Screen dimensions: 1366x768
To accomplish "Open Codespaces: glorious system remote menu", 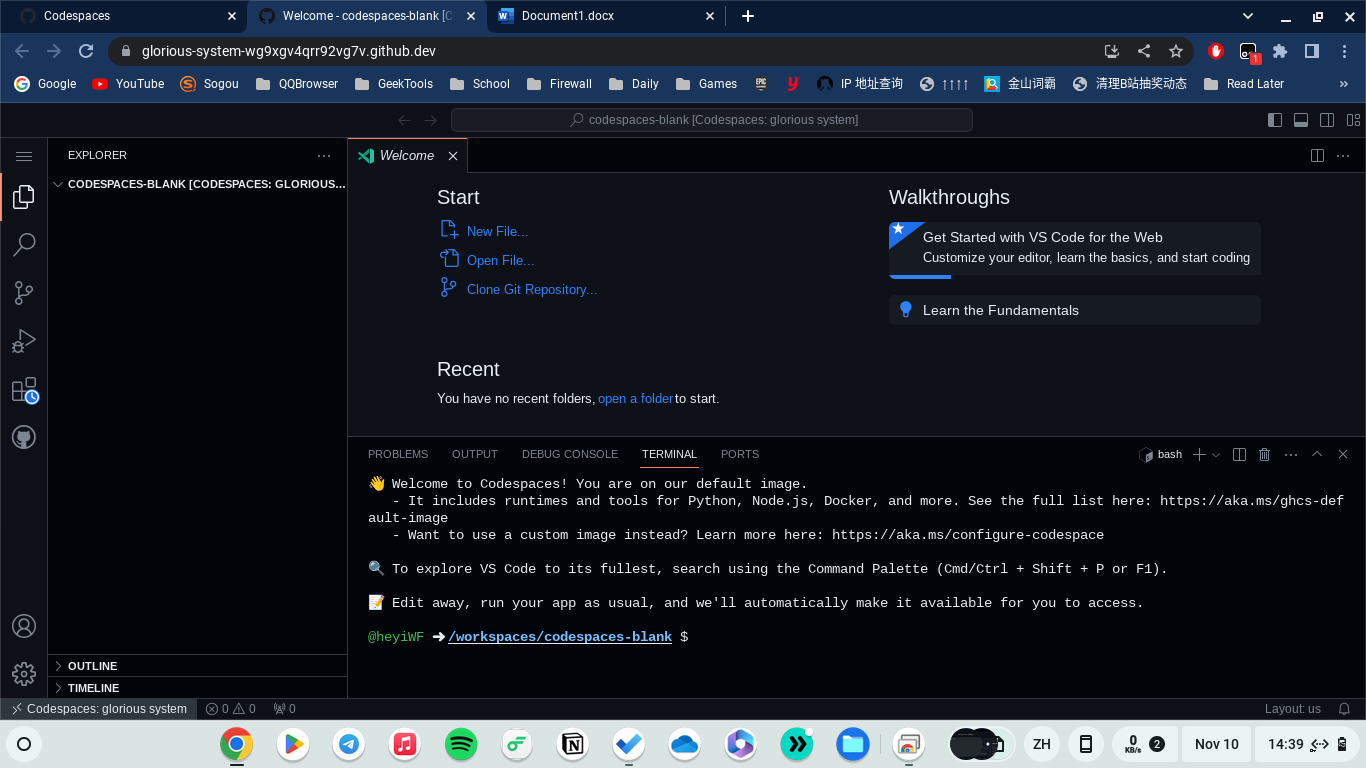I will tap(98, 709).
